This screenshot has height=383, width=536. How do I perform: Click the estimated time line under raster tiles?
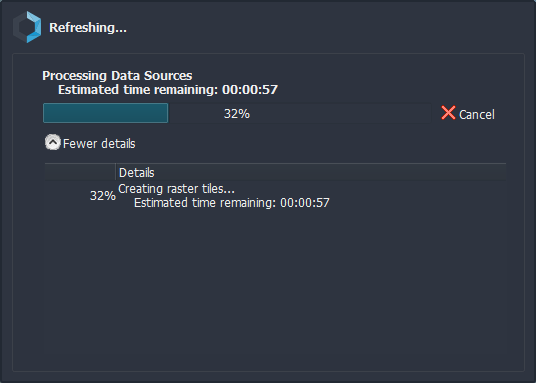(x=231, y=203)
